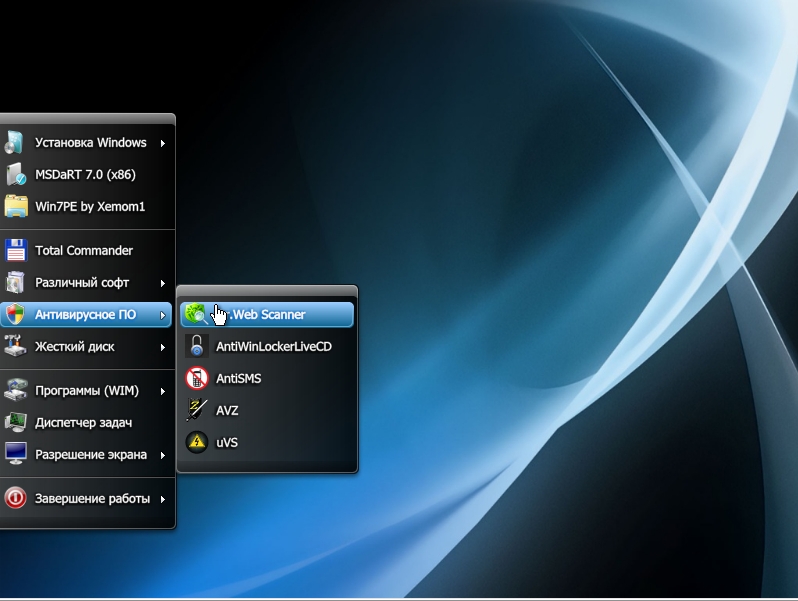Open the Программы (WIM) menu entry

tap(86, 391)
